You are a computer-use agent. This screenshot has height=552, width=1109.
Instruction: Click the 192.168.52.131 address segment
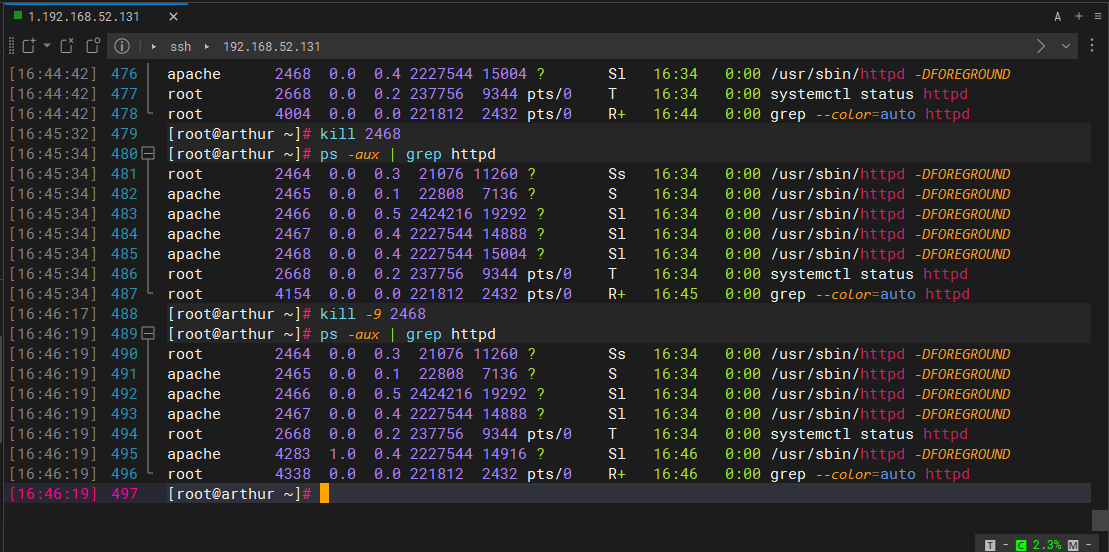[272, 47]
